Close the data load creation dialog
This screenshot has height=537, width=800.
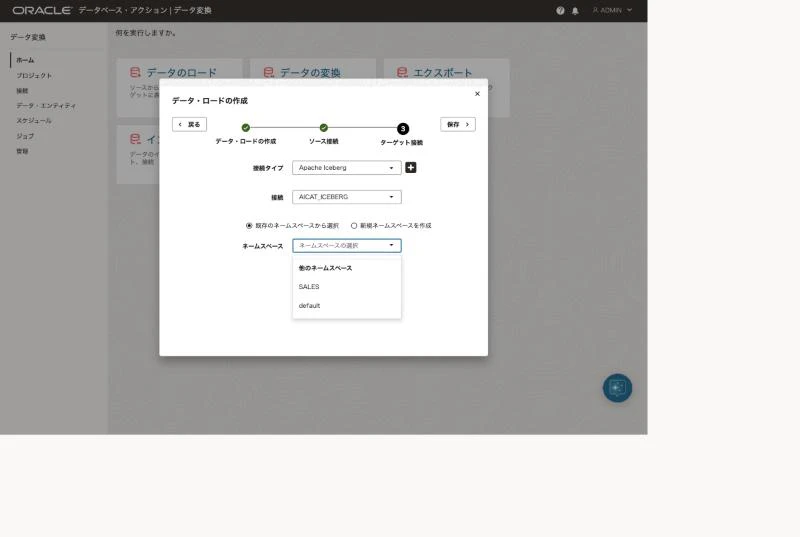point(477,93)
